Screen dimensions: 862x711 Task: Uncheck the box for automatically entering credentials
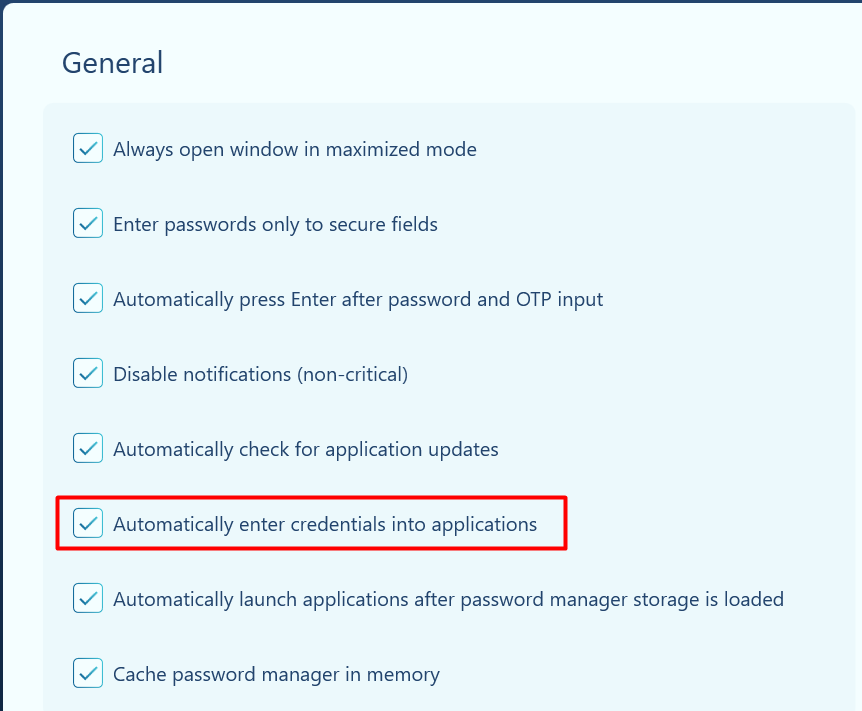tap(88, 524)
